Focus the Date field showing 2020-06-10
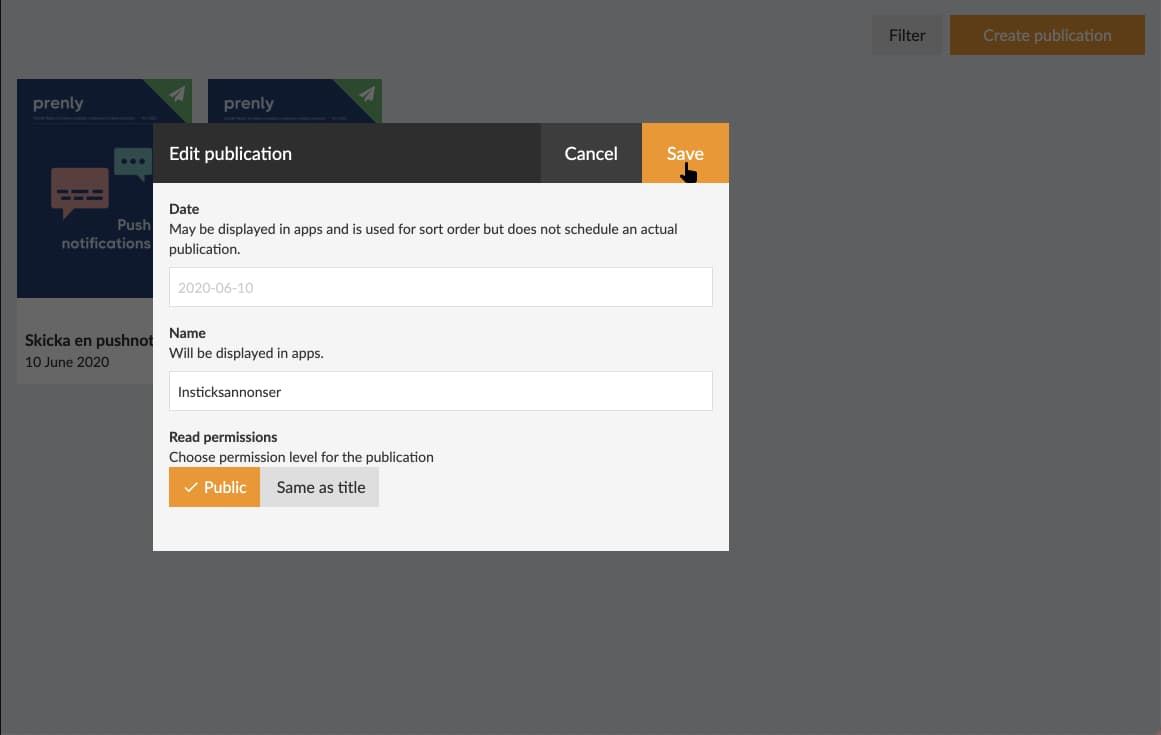 [440, 287]
